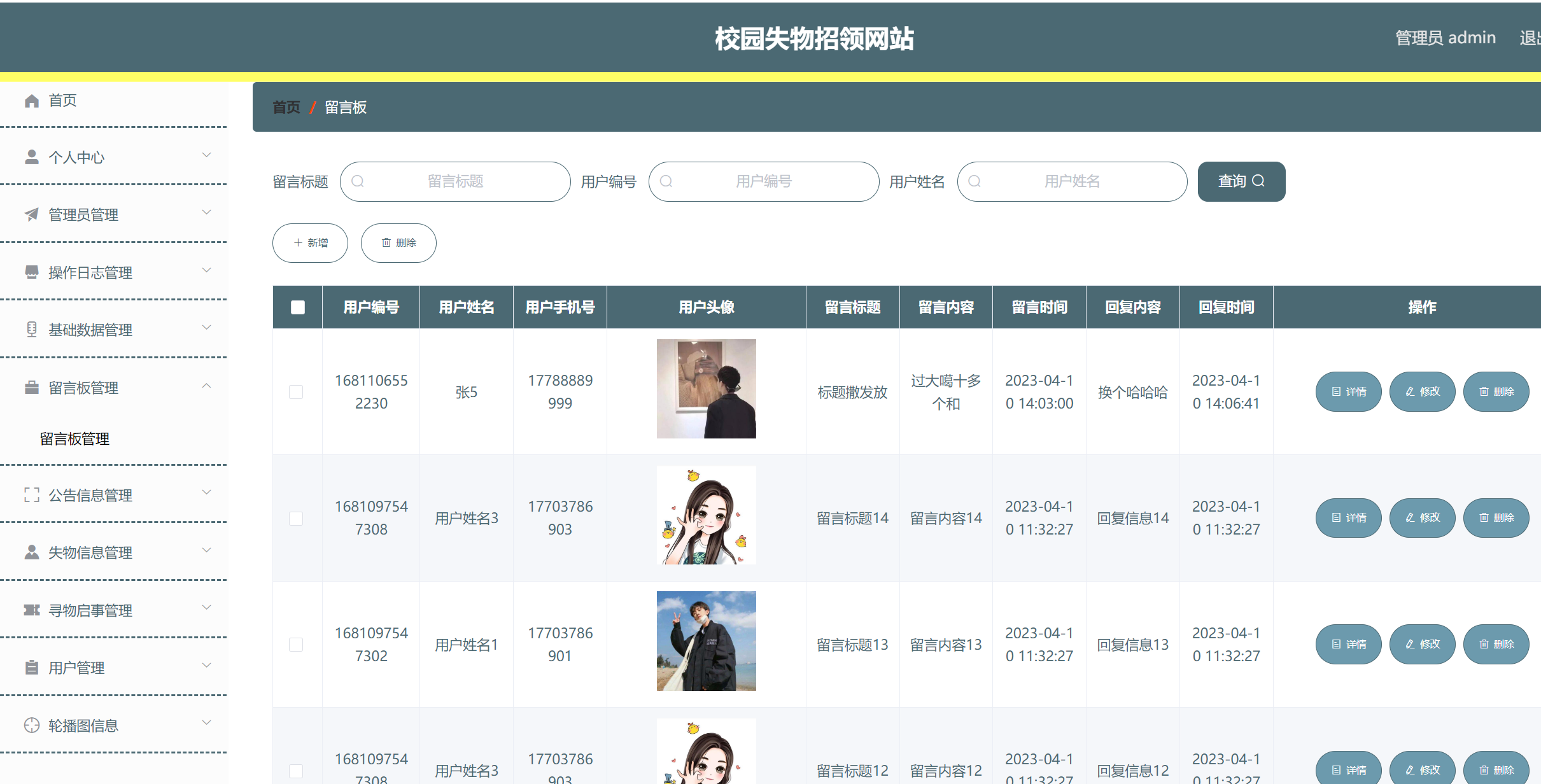
Task: Select the checkbox for 用户姓名1 row
Action: (295, 644)
